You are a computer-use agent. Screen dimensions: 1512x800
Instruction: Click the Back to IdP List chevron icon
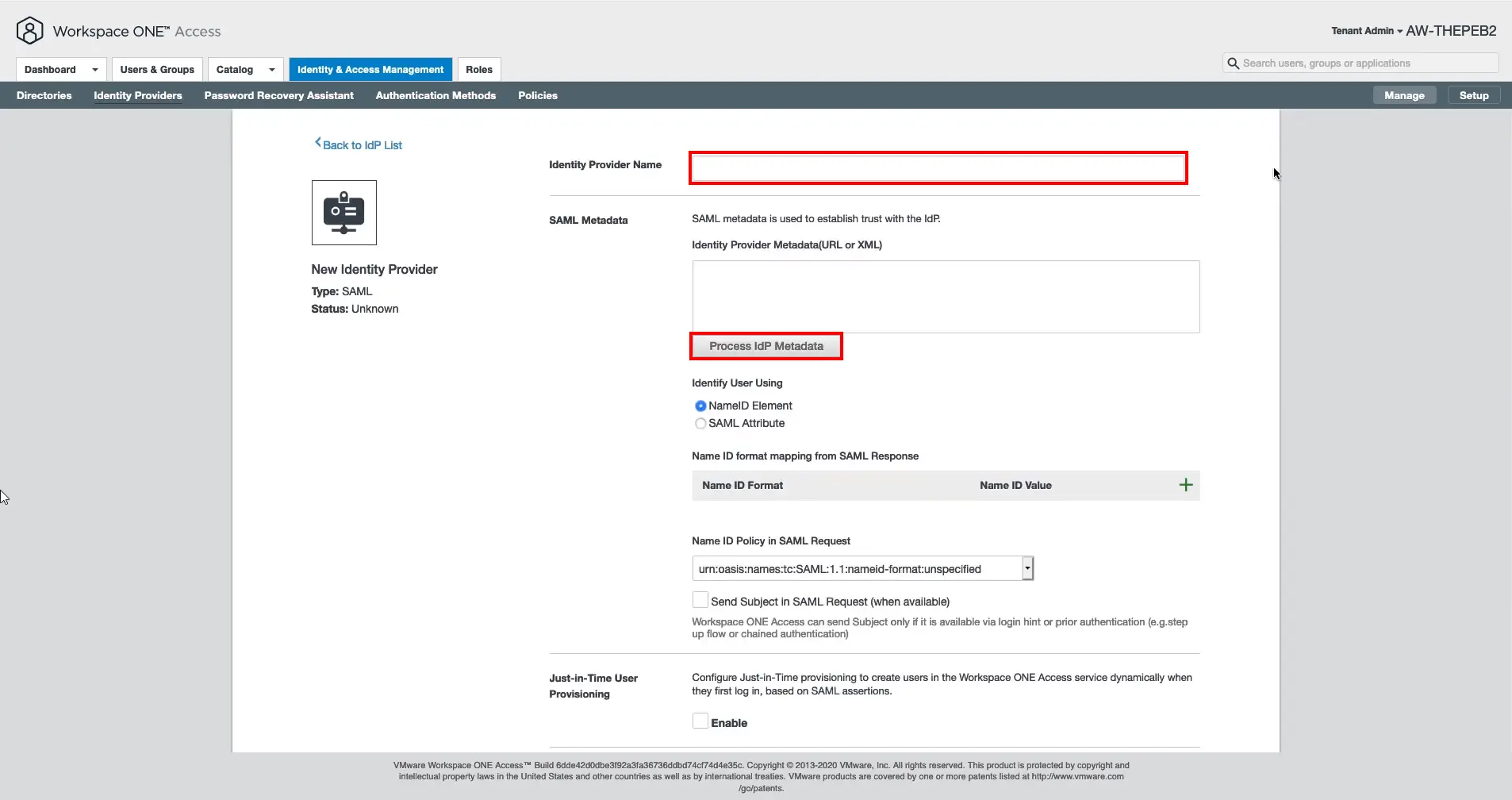point(318,143)
